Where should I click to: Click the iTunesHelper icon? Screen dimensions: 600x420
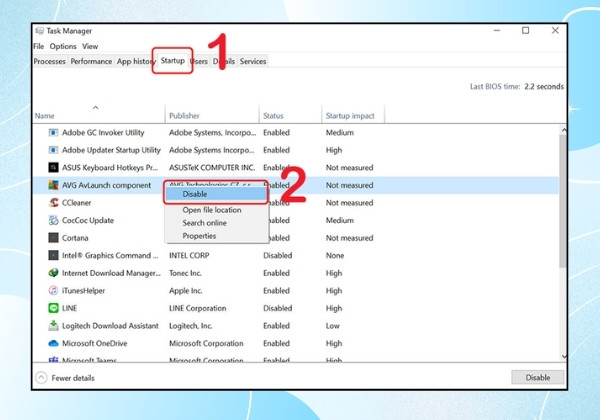tap(53, 291)
